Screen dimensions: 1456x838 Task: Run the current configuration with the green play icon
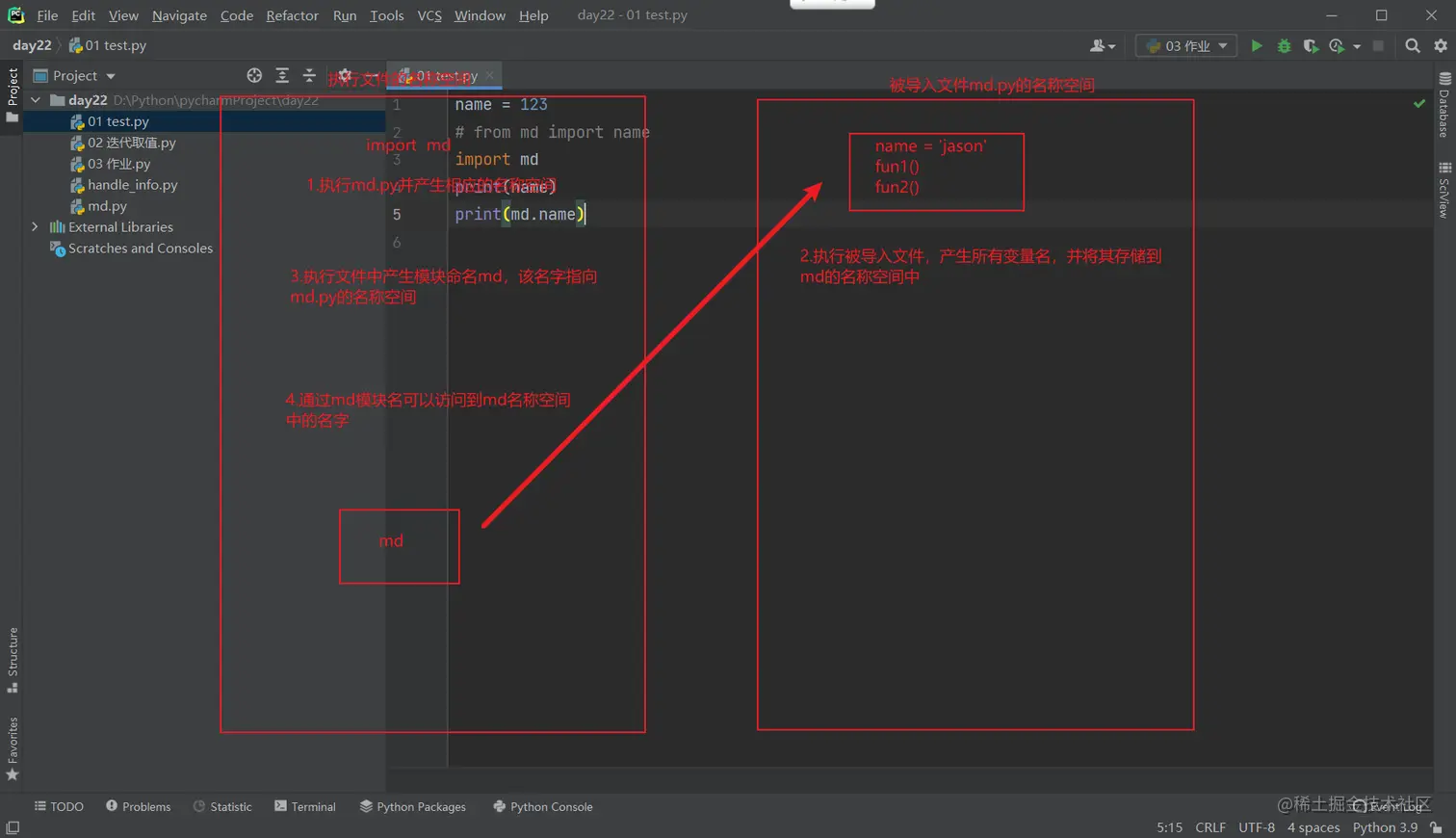coord(1257,45)
